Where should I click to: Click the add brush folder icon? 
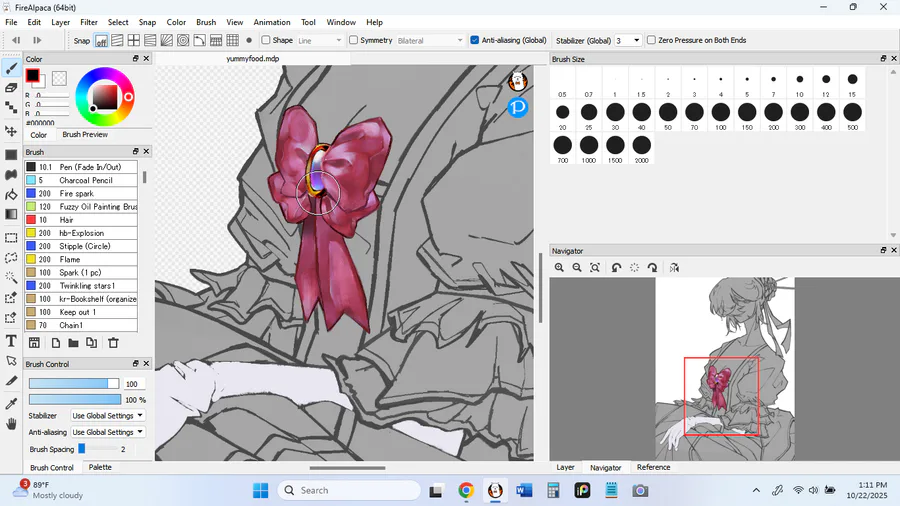click(x=73, y=343)
